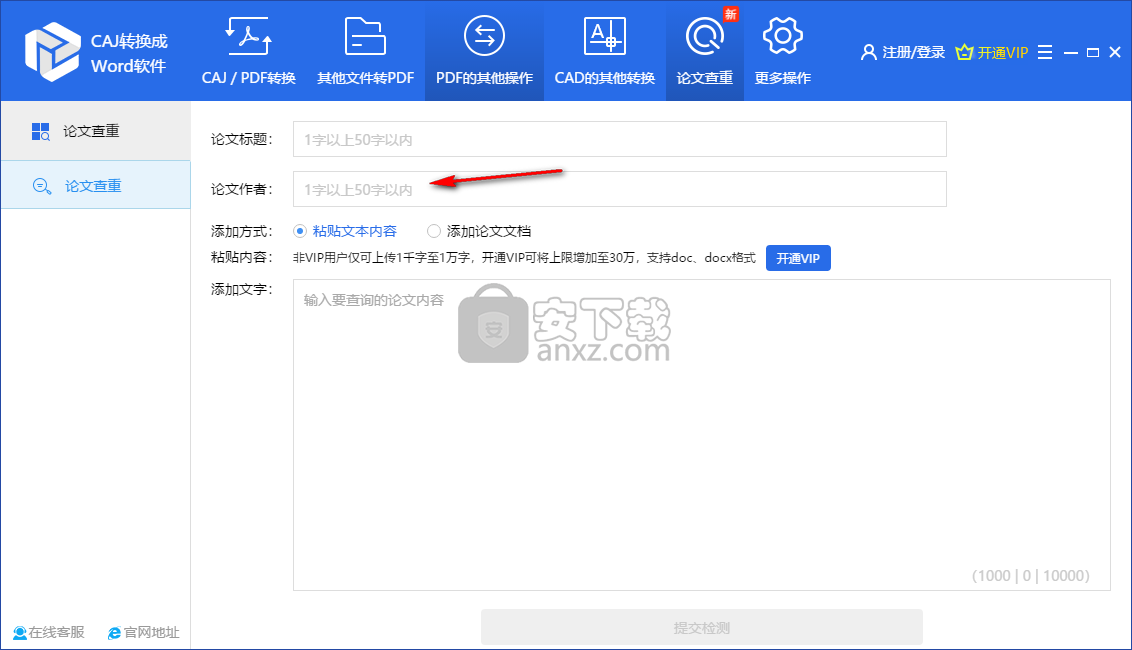This screenshot has height=650, width=1132.
Task: Click the magnifier icon of sidebar 论文查重 item
Action: tap(42, 186)
